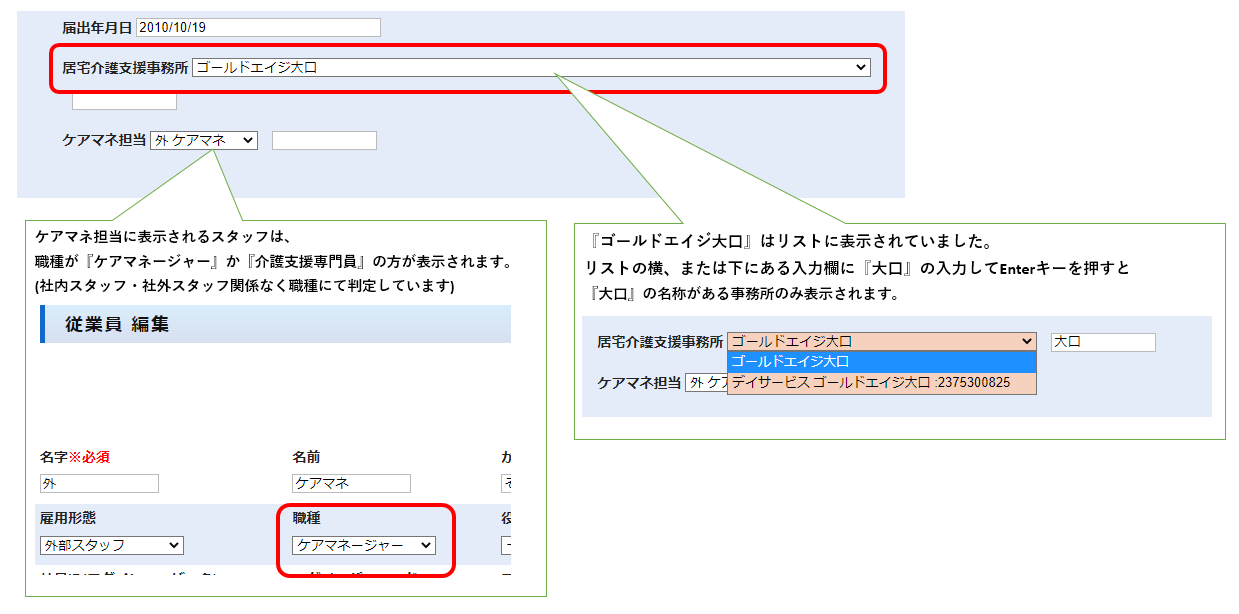This screenshot has width=1239, height=614.
Task: Click the 雇用形態 label
Action: coord(68,518)
